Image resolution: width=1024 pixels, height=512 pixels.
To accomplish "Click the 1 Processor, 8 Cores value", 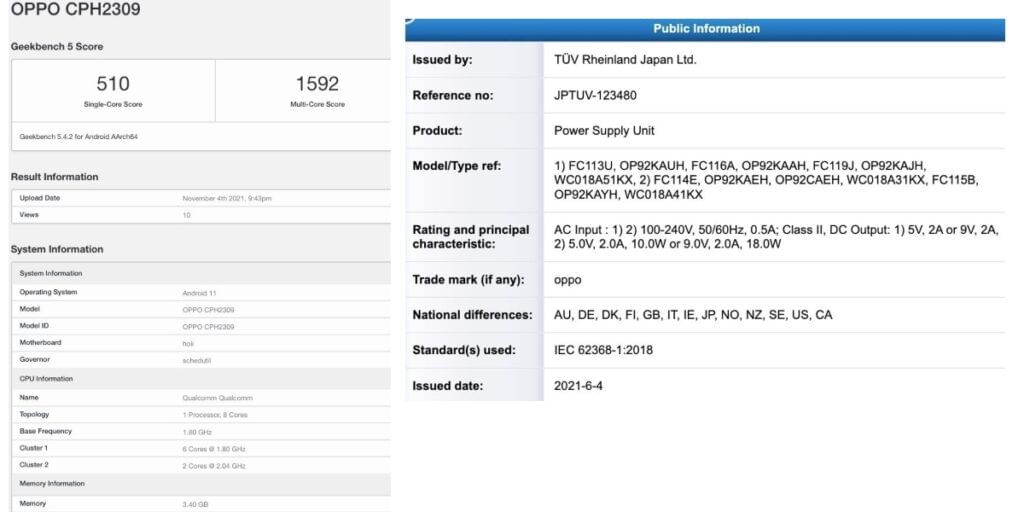I will tap(215, 415).
